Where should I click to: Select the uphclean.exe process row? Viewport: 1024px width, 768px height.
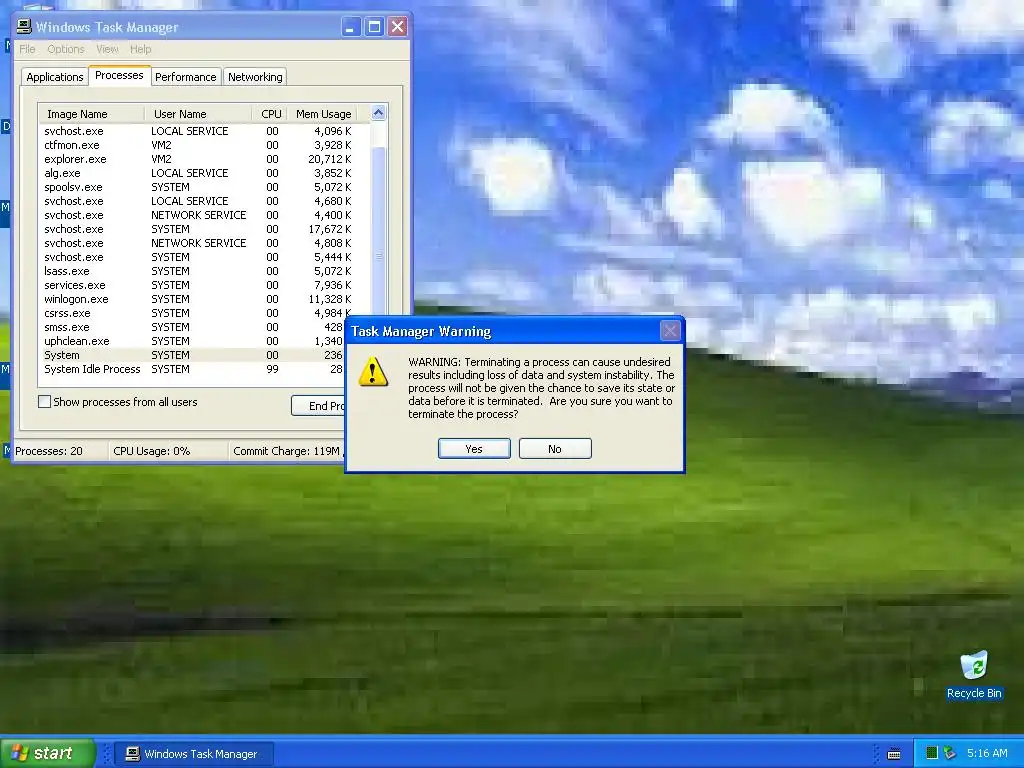point(191,341)
